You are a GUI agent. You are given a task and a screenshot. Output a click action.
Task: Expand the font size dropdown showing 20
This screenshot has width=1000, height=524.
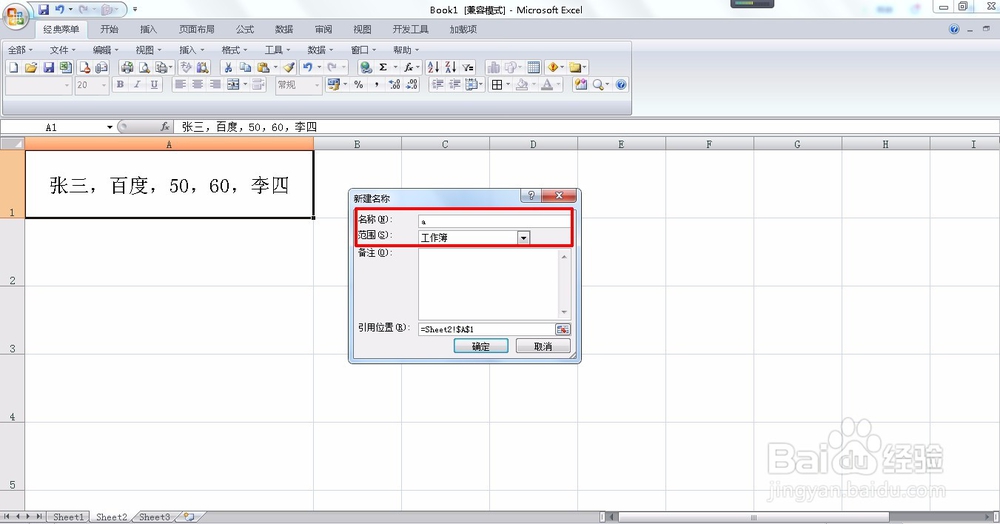tap(104, 85)
